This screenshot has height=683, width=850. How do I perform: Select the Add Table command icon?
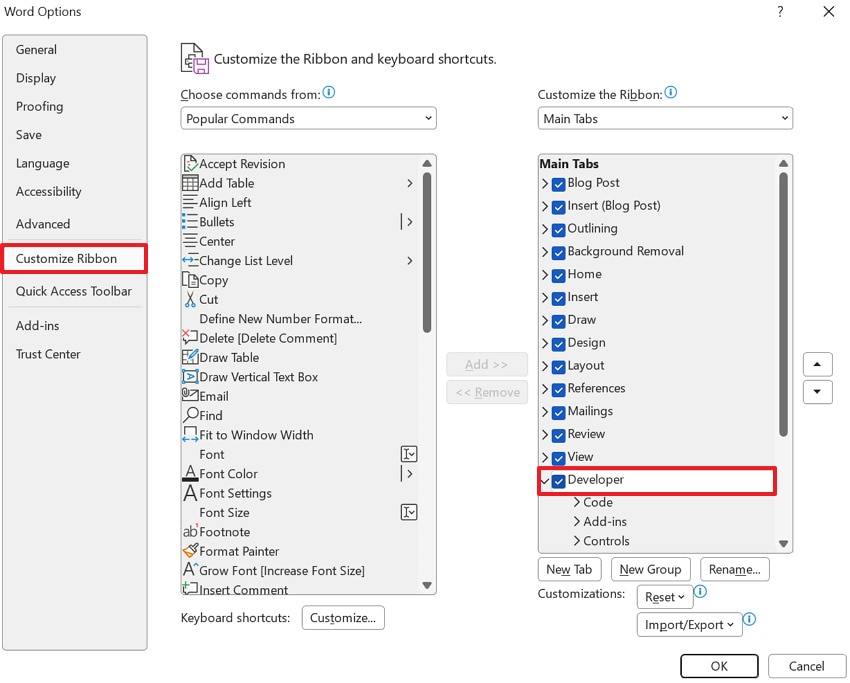click(x=189, y=183)
